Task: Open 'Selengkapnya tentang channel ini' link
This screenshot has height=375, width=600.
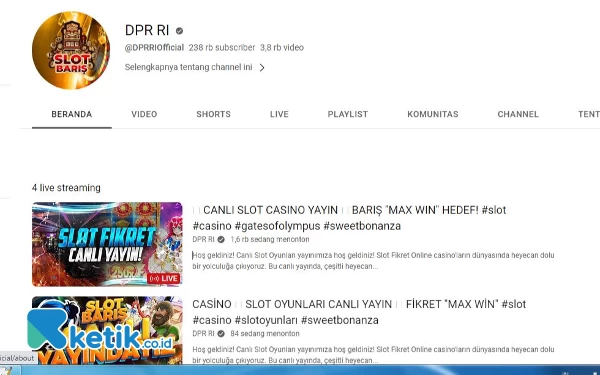Action: pos(188,67)
